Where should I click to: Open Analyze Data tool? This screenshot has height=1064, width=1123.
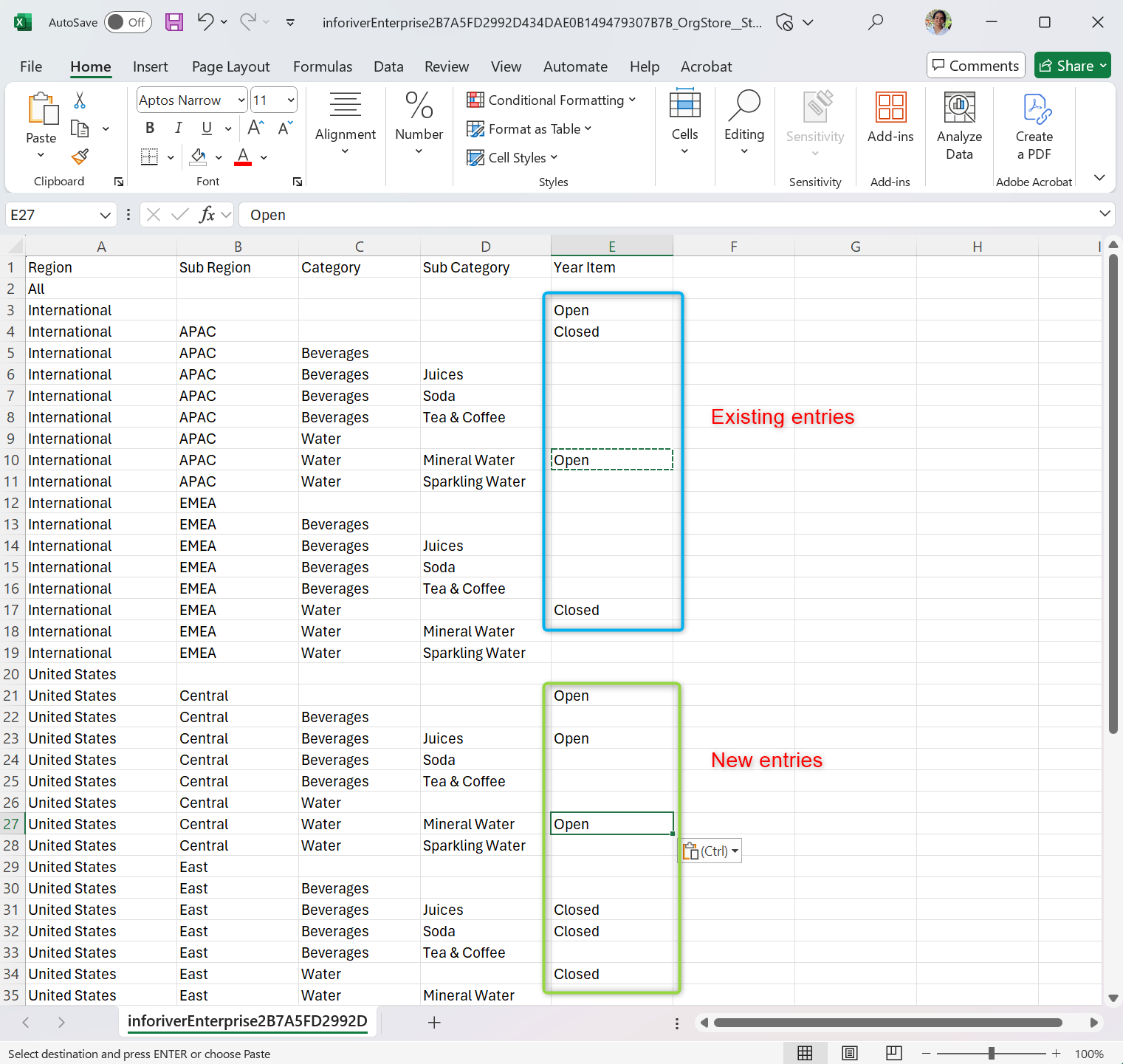point(959,126)
